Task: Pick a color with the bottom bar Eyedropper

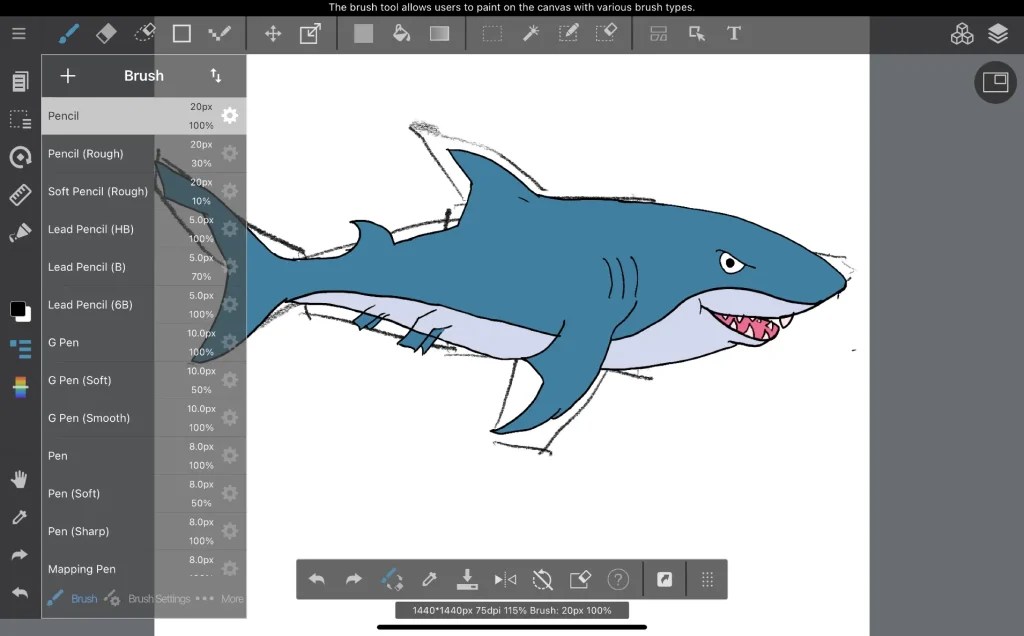Action: [x=429, y=579]
